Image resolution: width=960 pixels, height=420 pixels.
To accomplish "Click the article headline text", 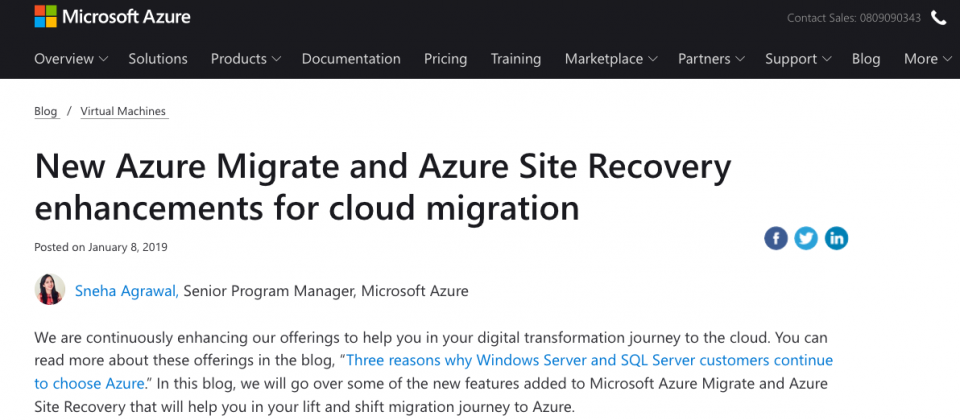I will [383, 187].
